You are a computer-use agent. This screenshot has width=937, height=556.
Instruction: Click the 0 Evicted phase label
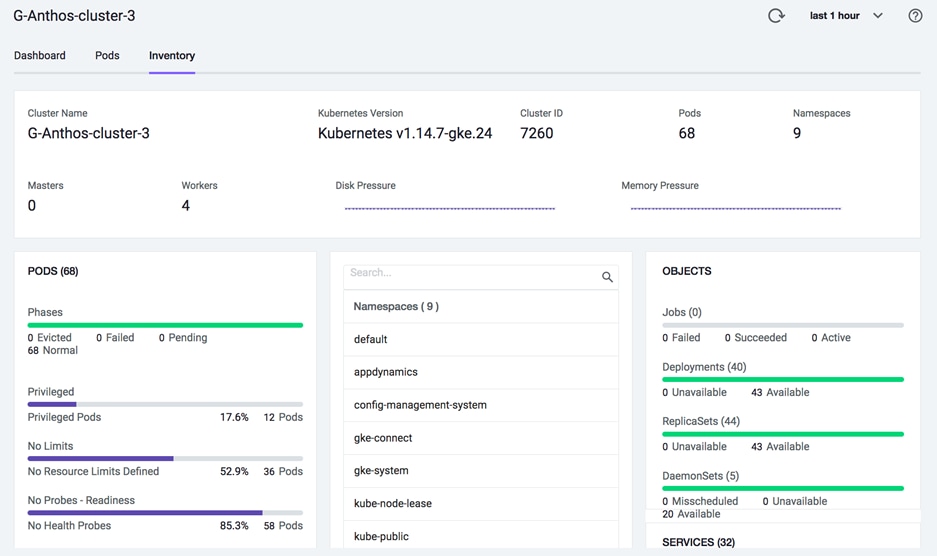click(50, 338)
